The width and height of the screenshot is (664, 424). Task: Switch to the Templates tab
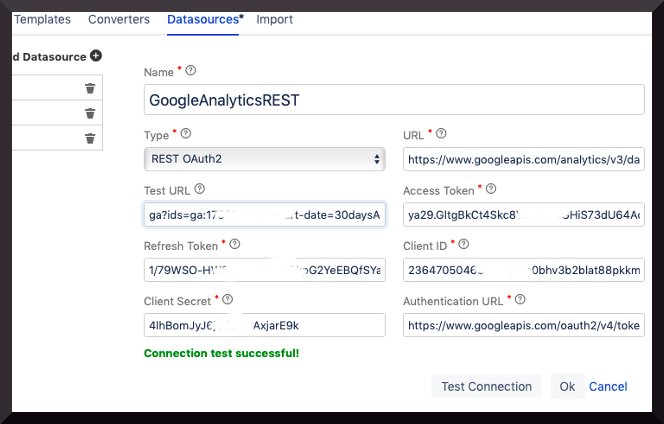point(42,19)
